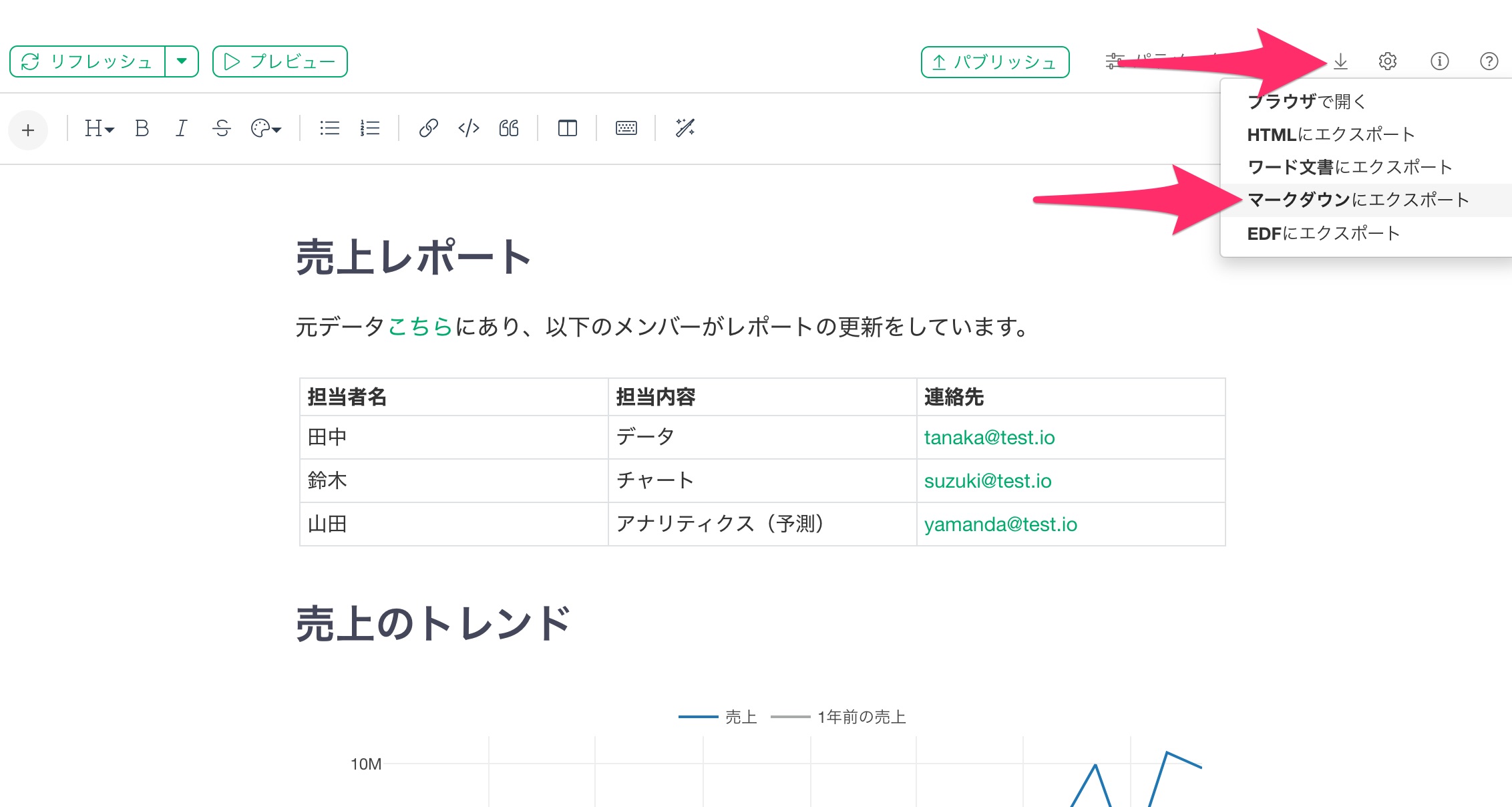Click the magic wand icon
Image resolution: width=1512 pixels, height=807 pixels.
[x=685, y=128]
